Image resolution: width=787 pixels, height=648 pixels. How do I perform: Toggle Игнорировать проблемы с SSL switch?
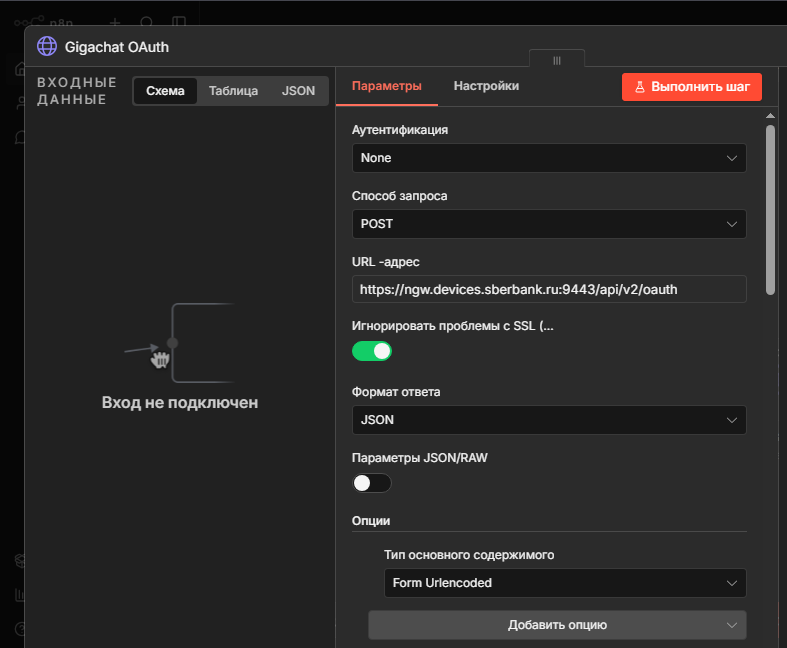tap(371, 351)
